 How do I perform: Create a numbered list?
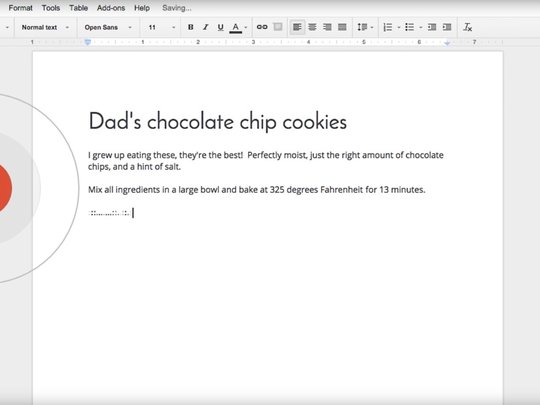[388, 27]
